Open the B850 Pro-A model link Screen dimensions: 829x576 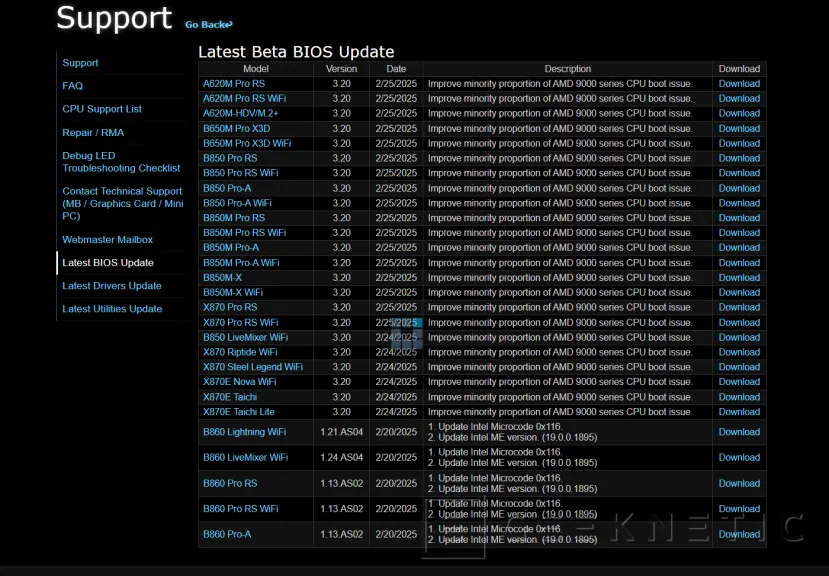pyautogui.click(x=227, y=188)
